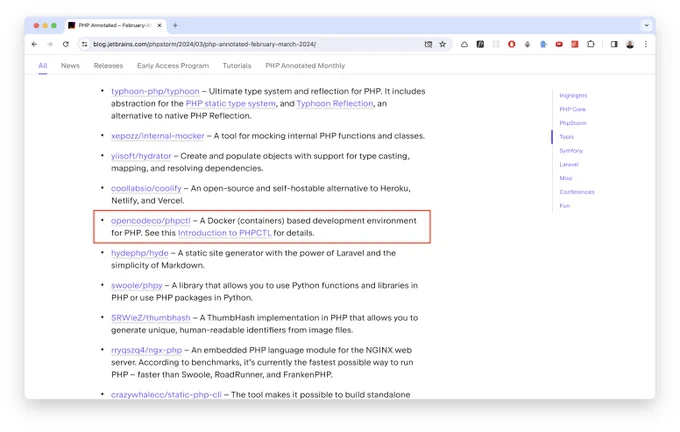Image resolution: width=680 pixels, height=432 pixels.
Task: Jump to Tools in the sidebar
Action: pos(566,137)
